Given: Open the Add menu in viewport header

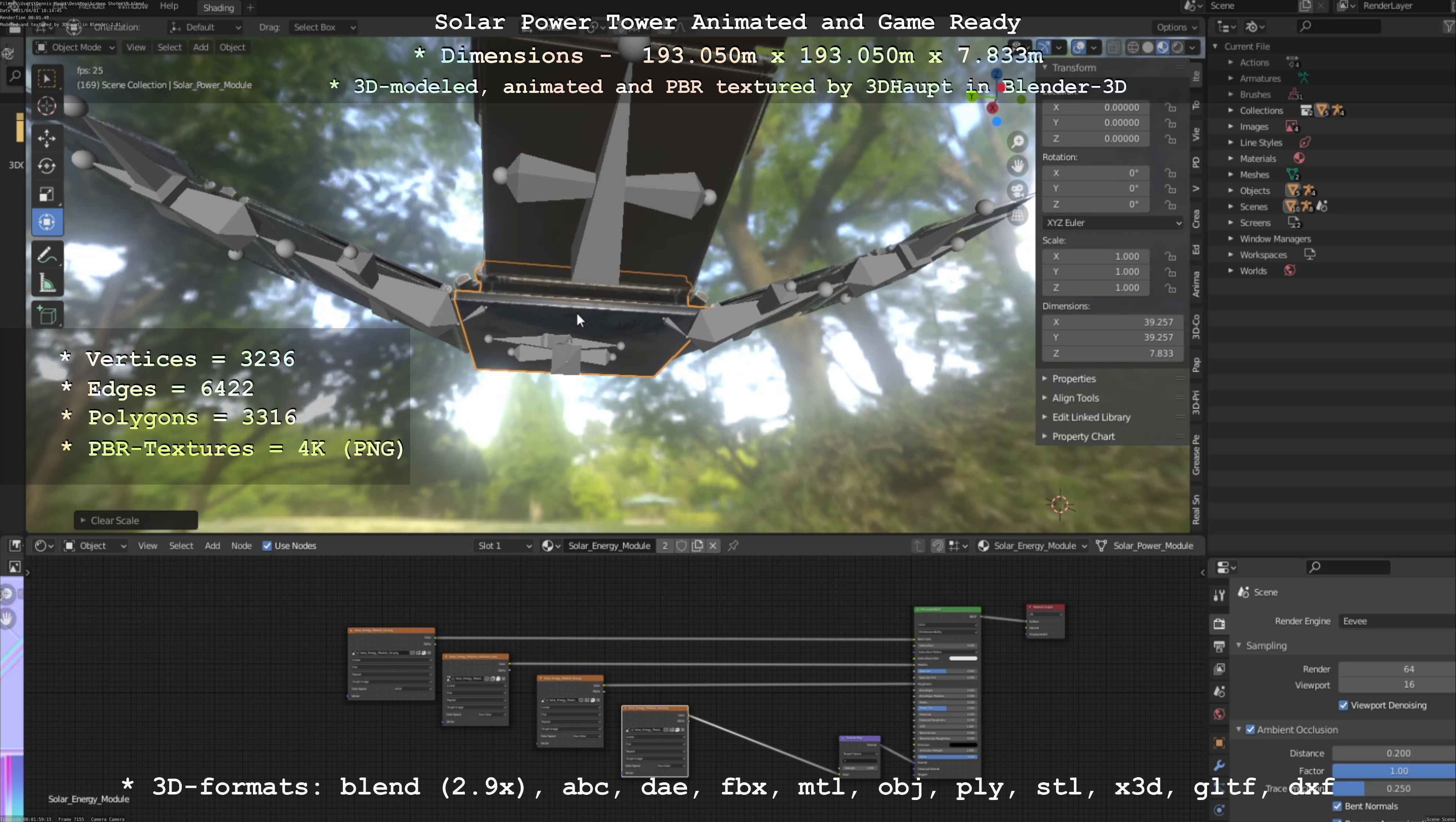Looking at the screenshot, I should (x=200, y=47).
